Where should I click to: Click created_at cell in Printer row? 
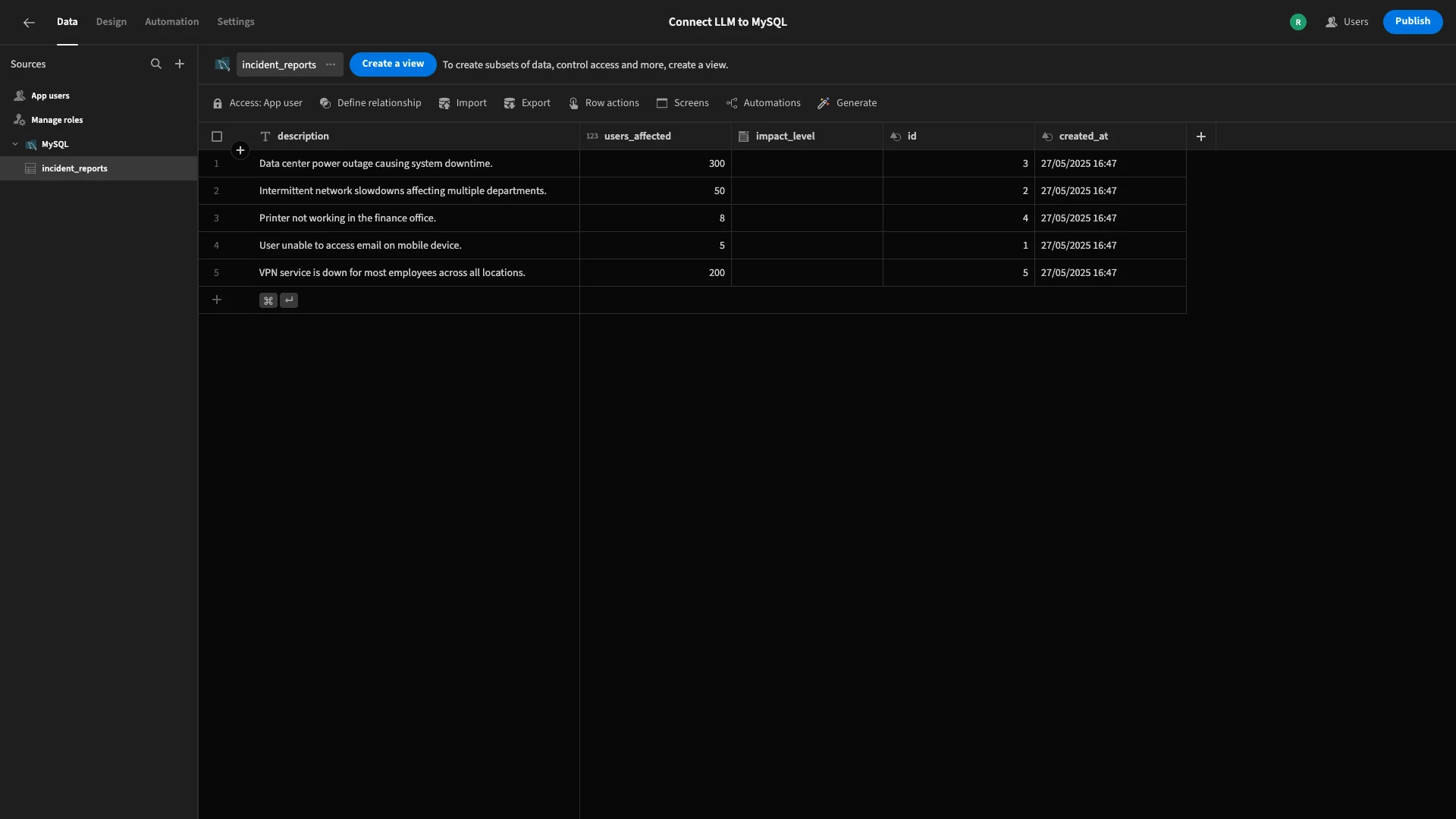pos(1111,218)
